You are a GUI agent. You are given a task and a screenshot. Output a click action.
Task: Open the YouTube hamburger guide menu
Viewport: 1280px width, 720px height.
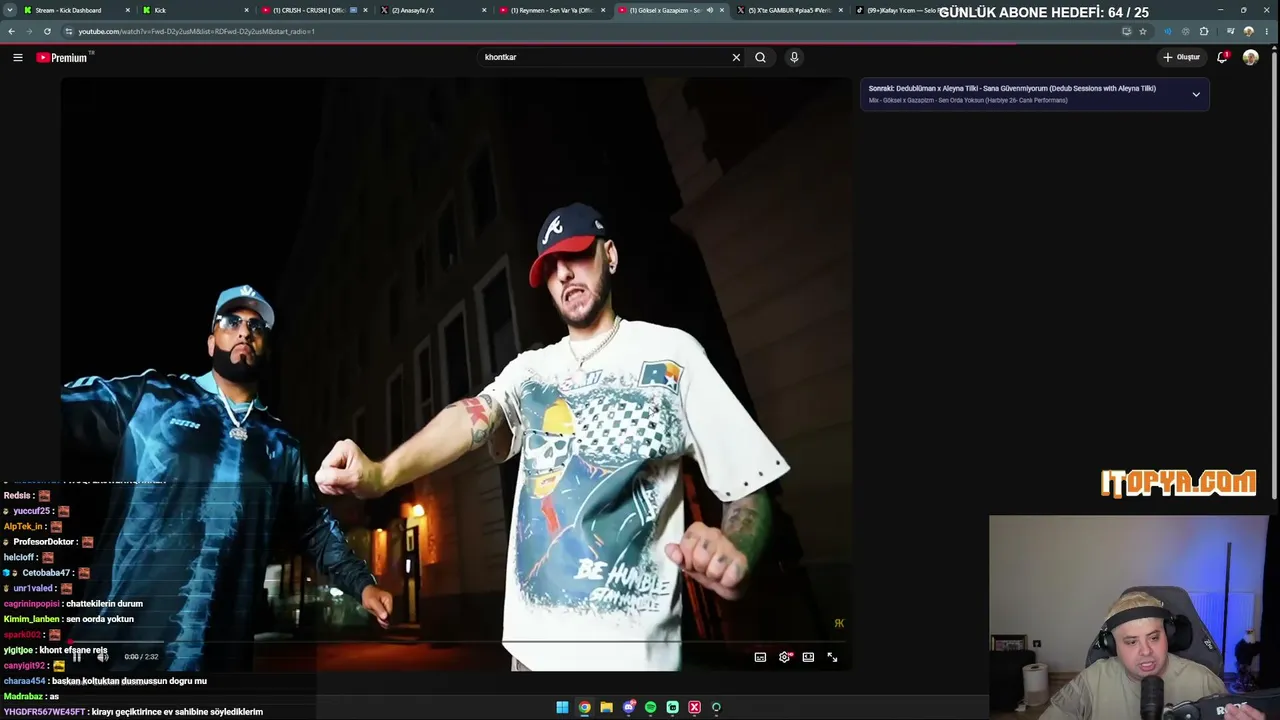tap(18, 57)
